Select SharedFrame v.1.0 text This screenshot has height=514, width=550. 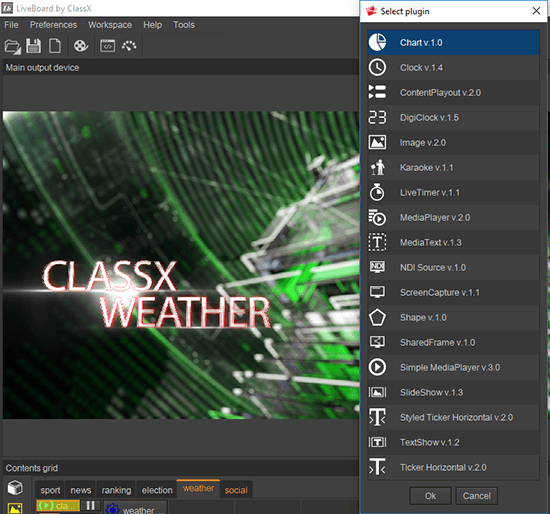point(437,342)
